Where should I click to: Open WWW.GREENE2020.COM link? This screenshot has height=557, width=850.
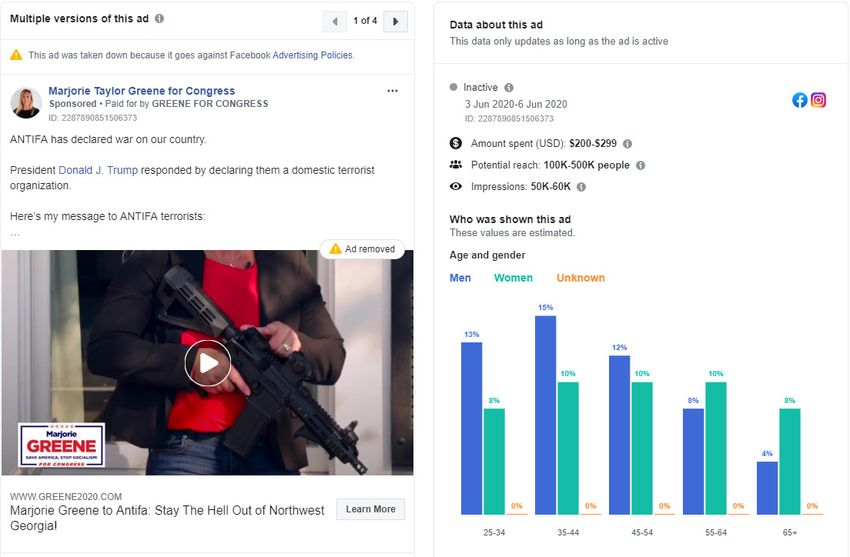[66, 496]
